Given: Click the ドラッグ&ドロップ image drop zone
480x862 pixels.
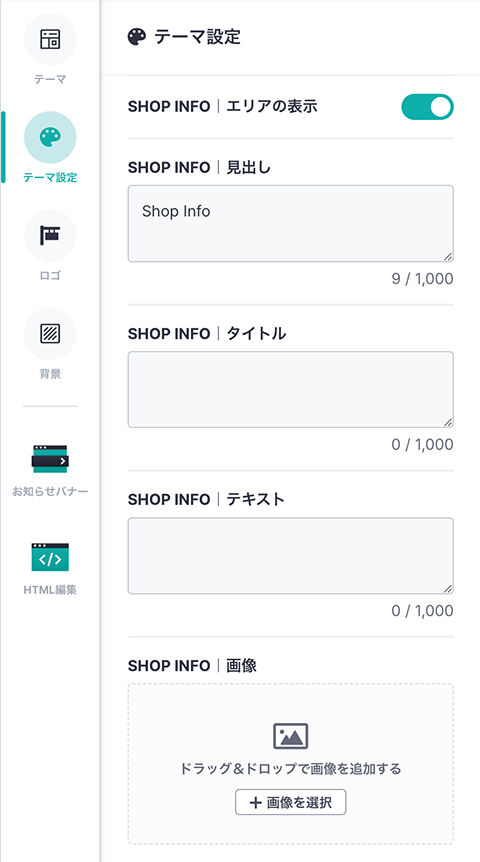Looking at the screenshot, I should (291, 764).
